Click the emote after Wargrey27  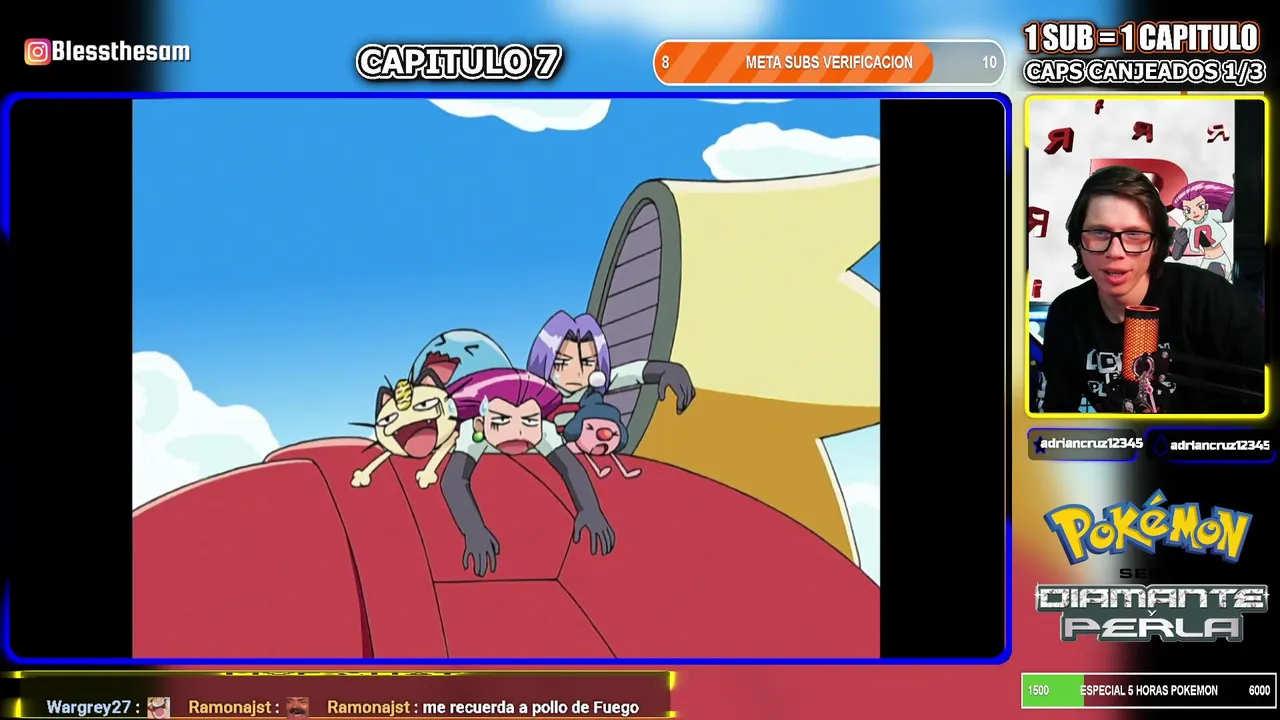[158, 707]
